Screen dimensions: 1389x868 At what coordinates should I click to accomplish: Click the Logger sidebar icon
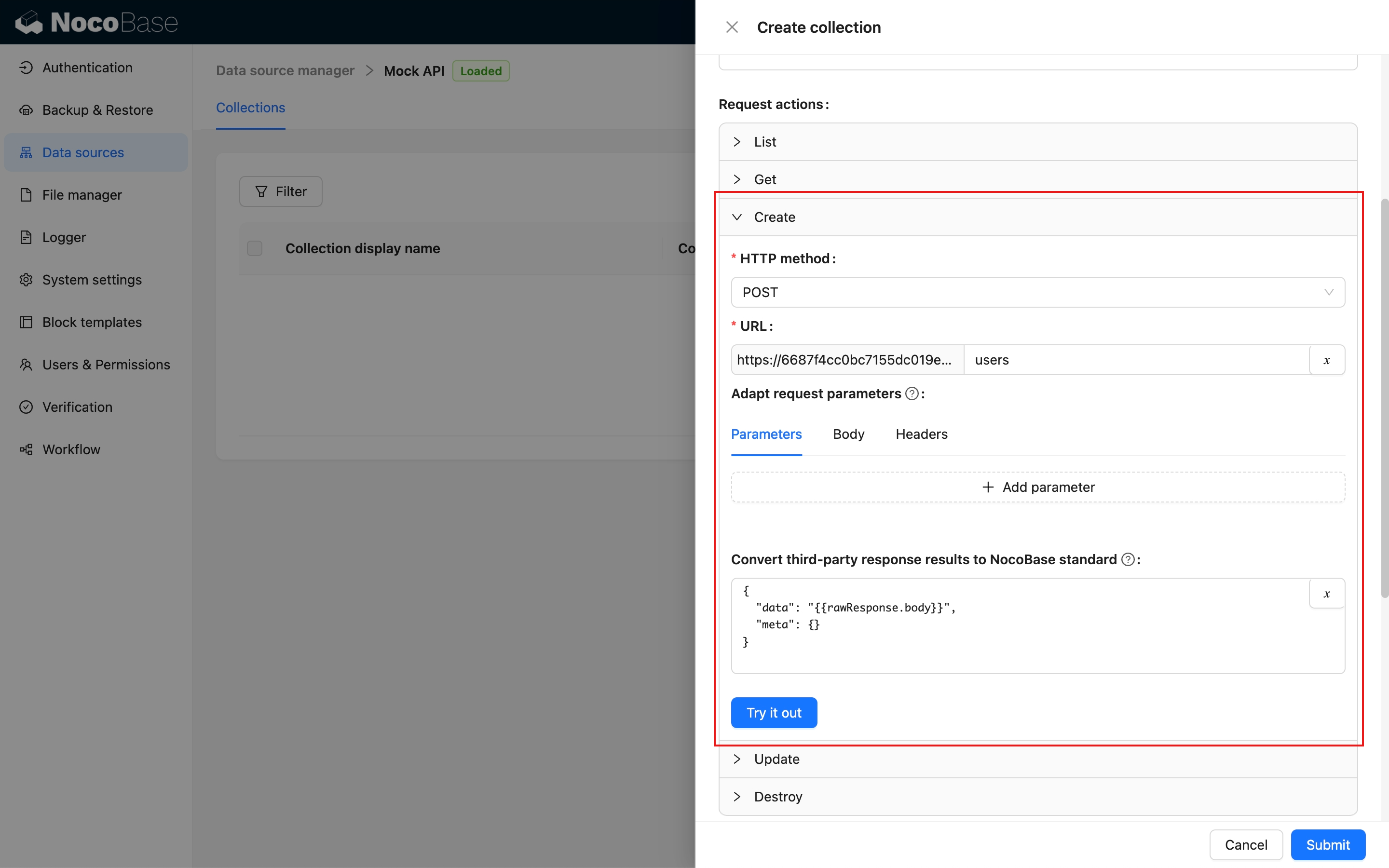[x=26, y=238]
